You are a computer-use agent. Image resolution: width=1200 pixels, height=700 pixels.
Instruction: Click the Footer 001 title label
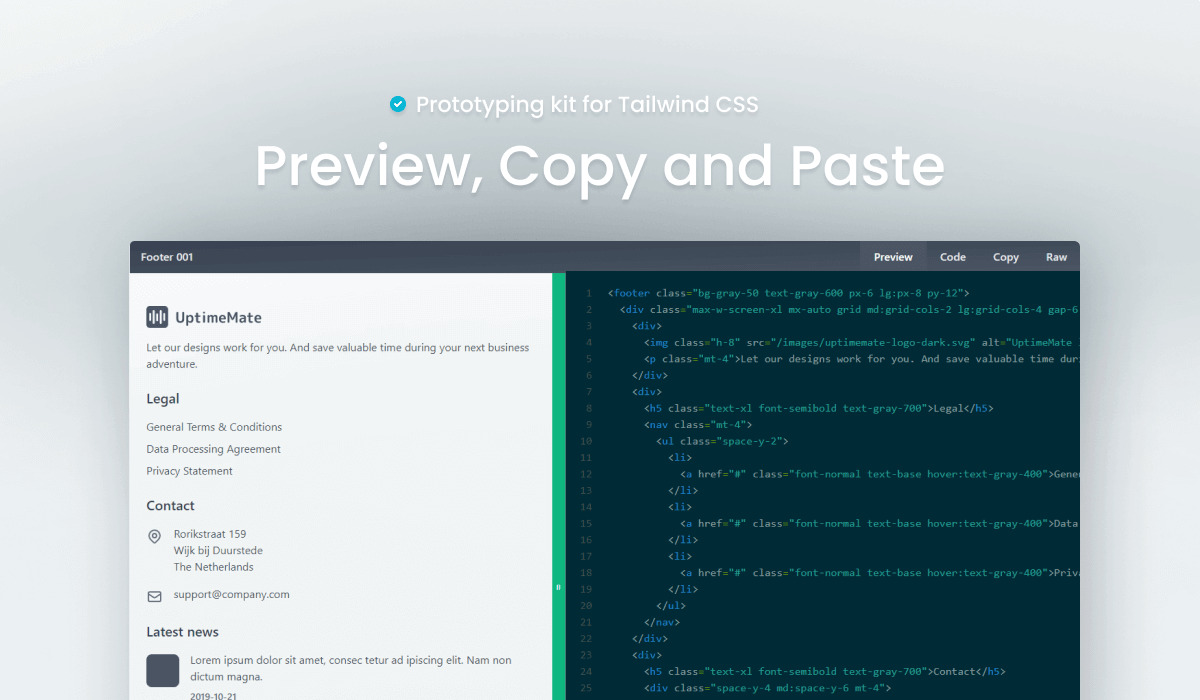pyautogui.click(x=166, y=256)
